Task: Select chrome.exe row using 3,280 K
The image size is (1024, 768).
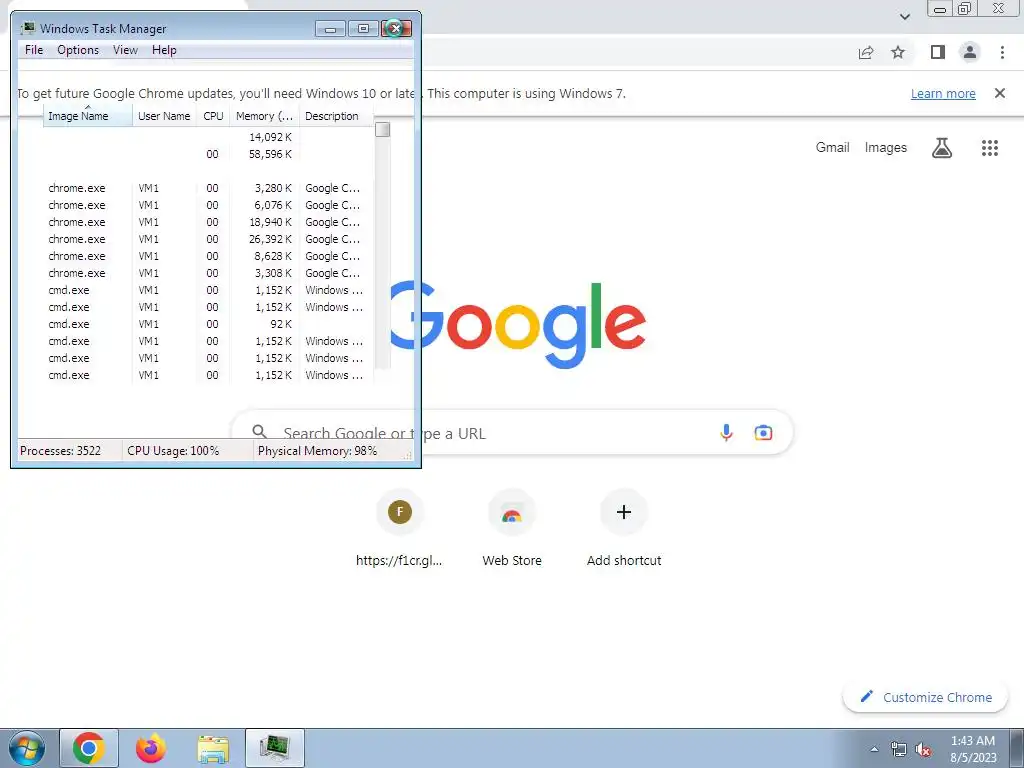Action: [208, 188]
